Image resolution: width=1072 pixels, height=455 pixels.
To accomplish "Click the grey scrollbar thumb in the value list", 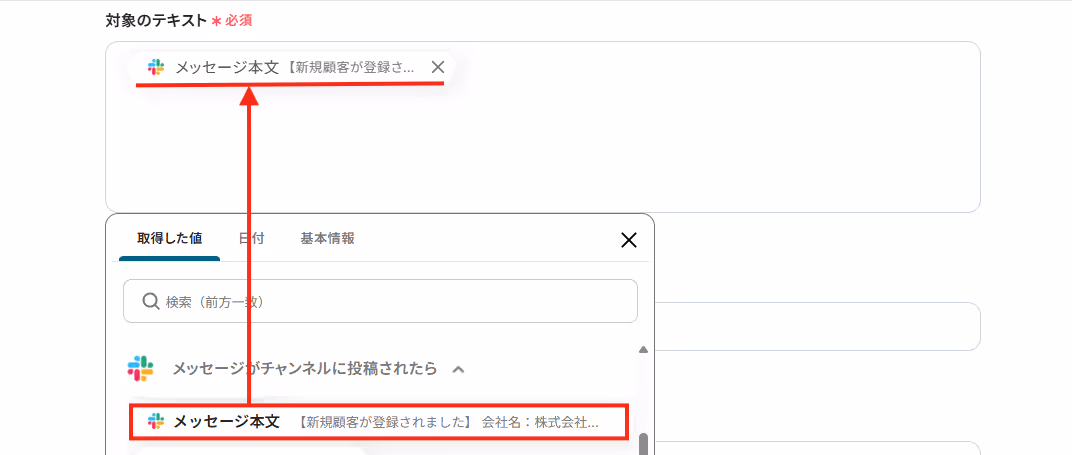I will (x=643, y=444).
